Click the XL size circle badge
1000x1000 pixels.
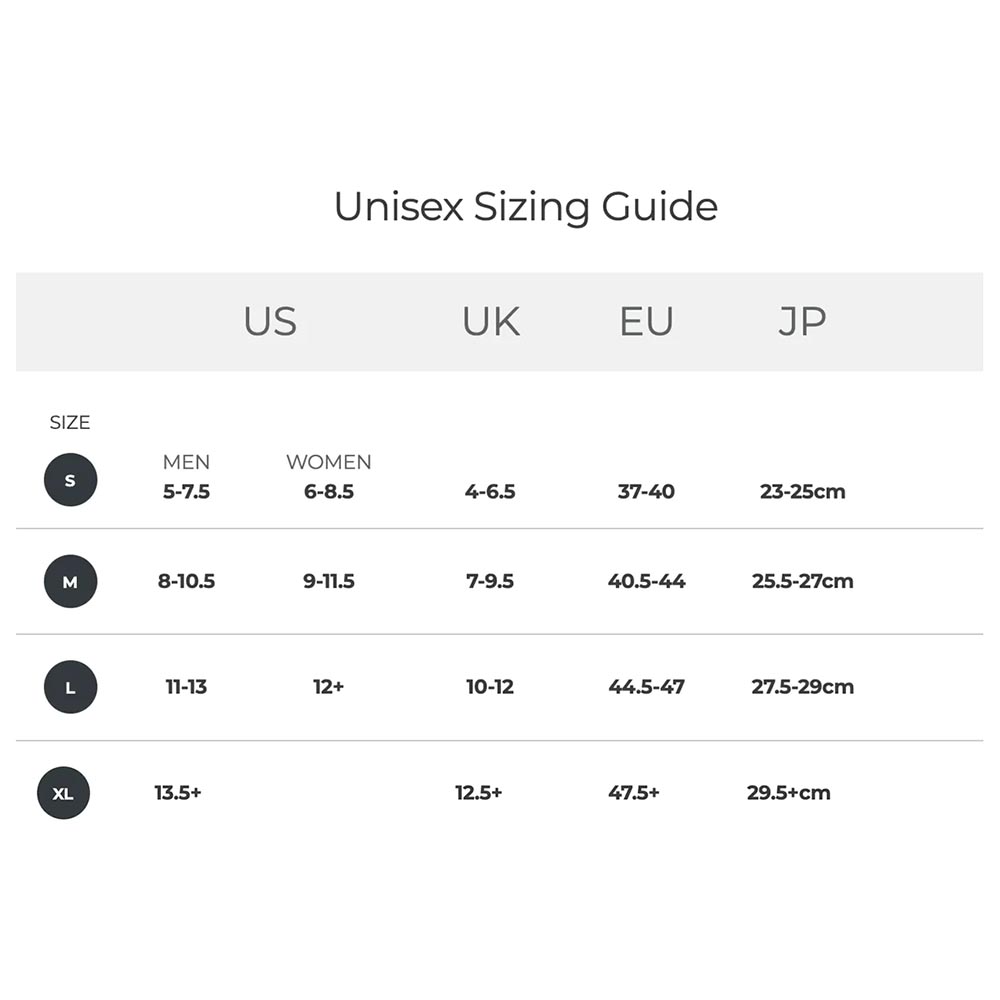pos(63,793)
